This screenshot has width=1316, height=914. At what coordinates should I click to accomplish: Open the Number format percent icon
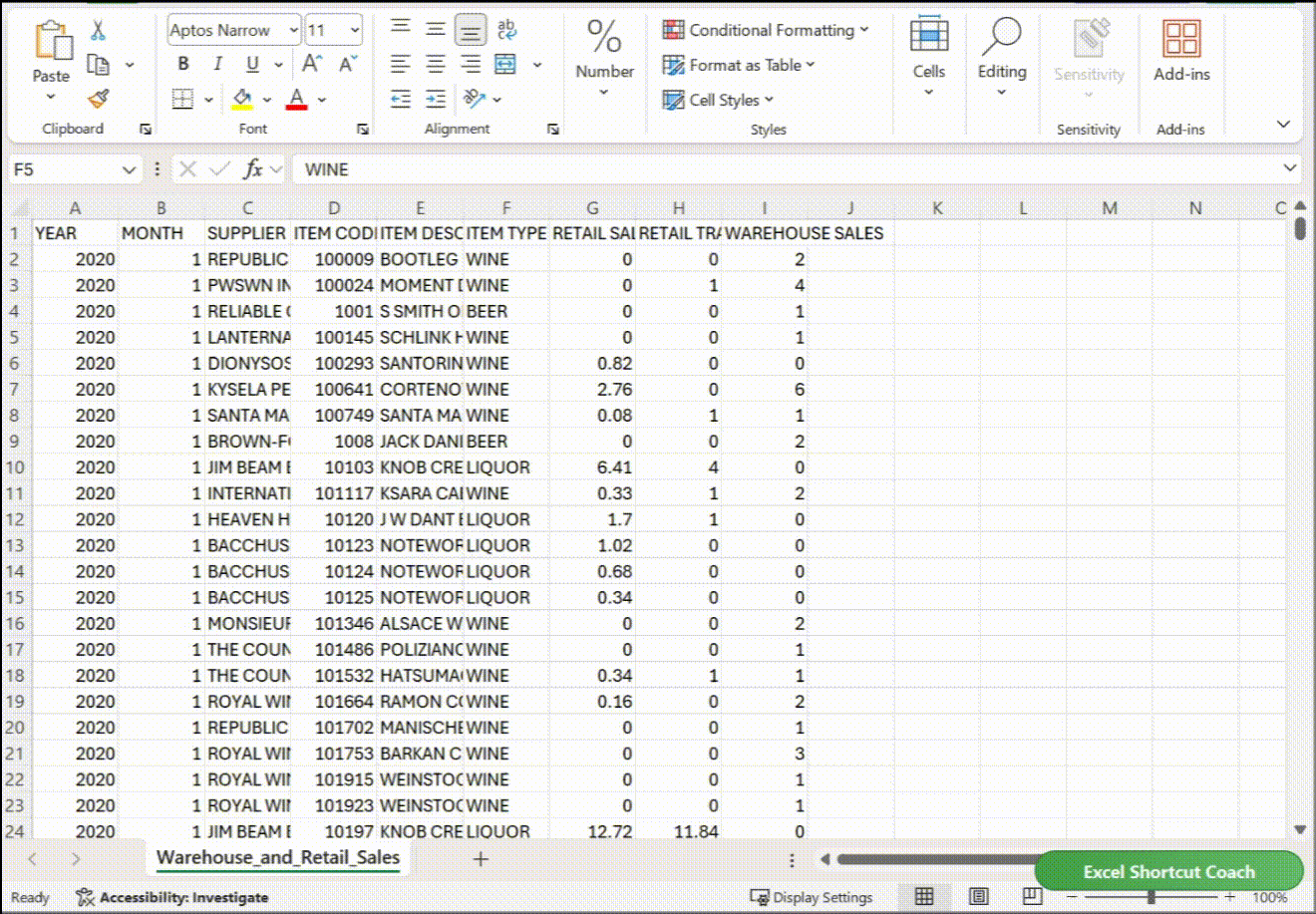coord(604,37)
